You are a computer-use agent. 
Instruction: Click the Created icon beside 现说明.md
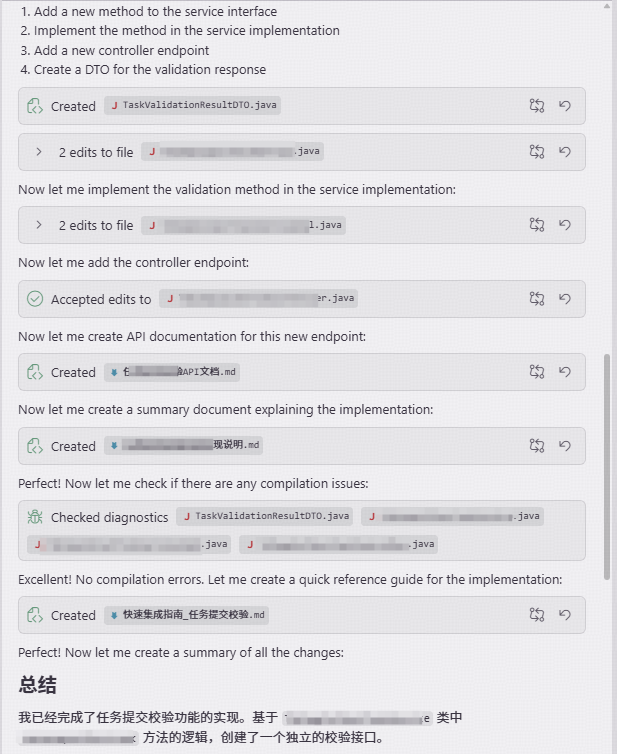(x=35, y=446)
